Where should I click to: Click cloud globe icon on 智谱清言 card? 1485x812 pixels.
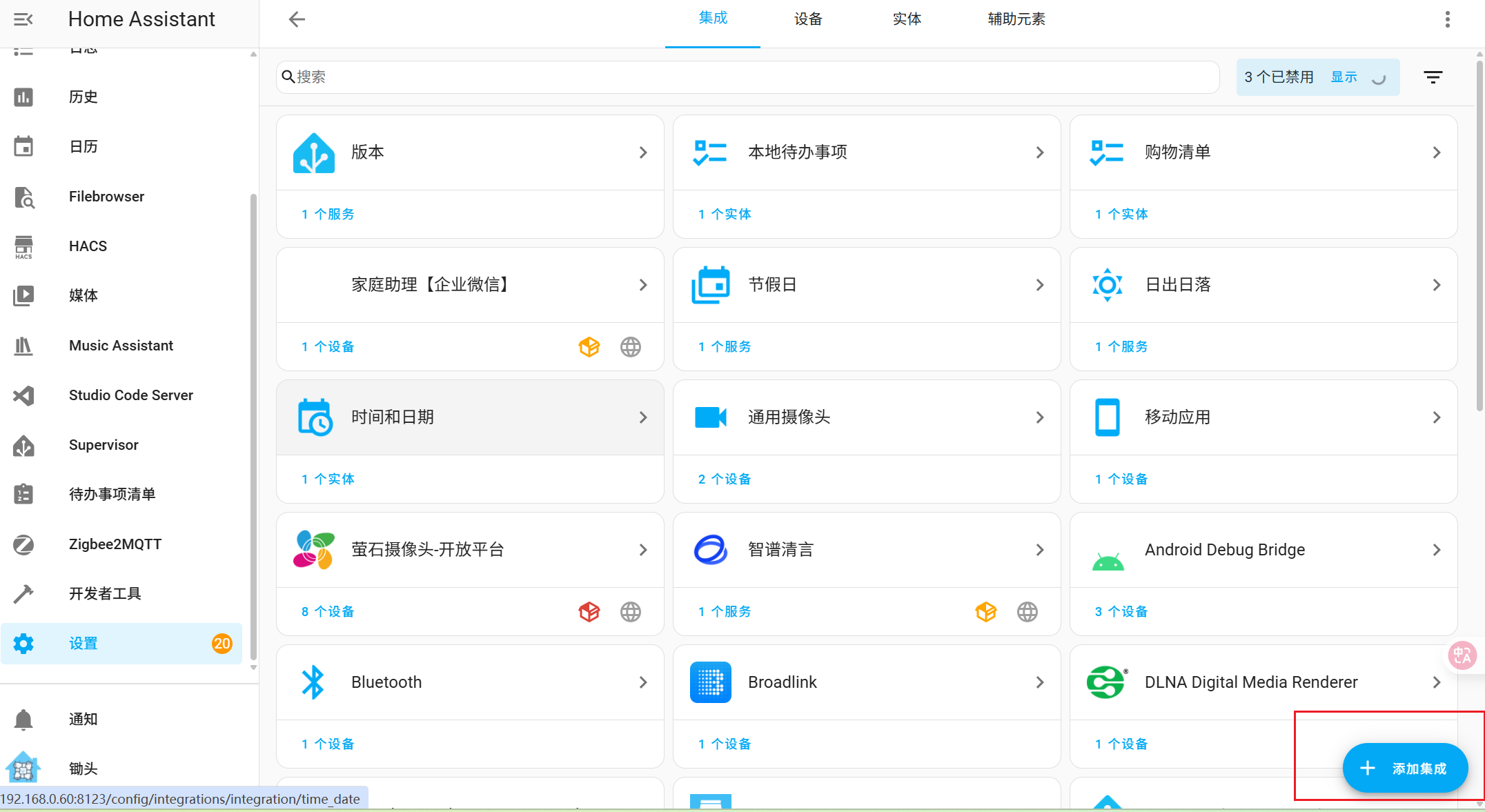[1027, 612]
